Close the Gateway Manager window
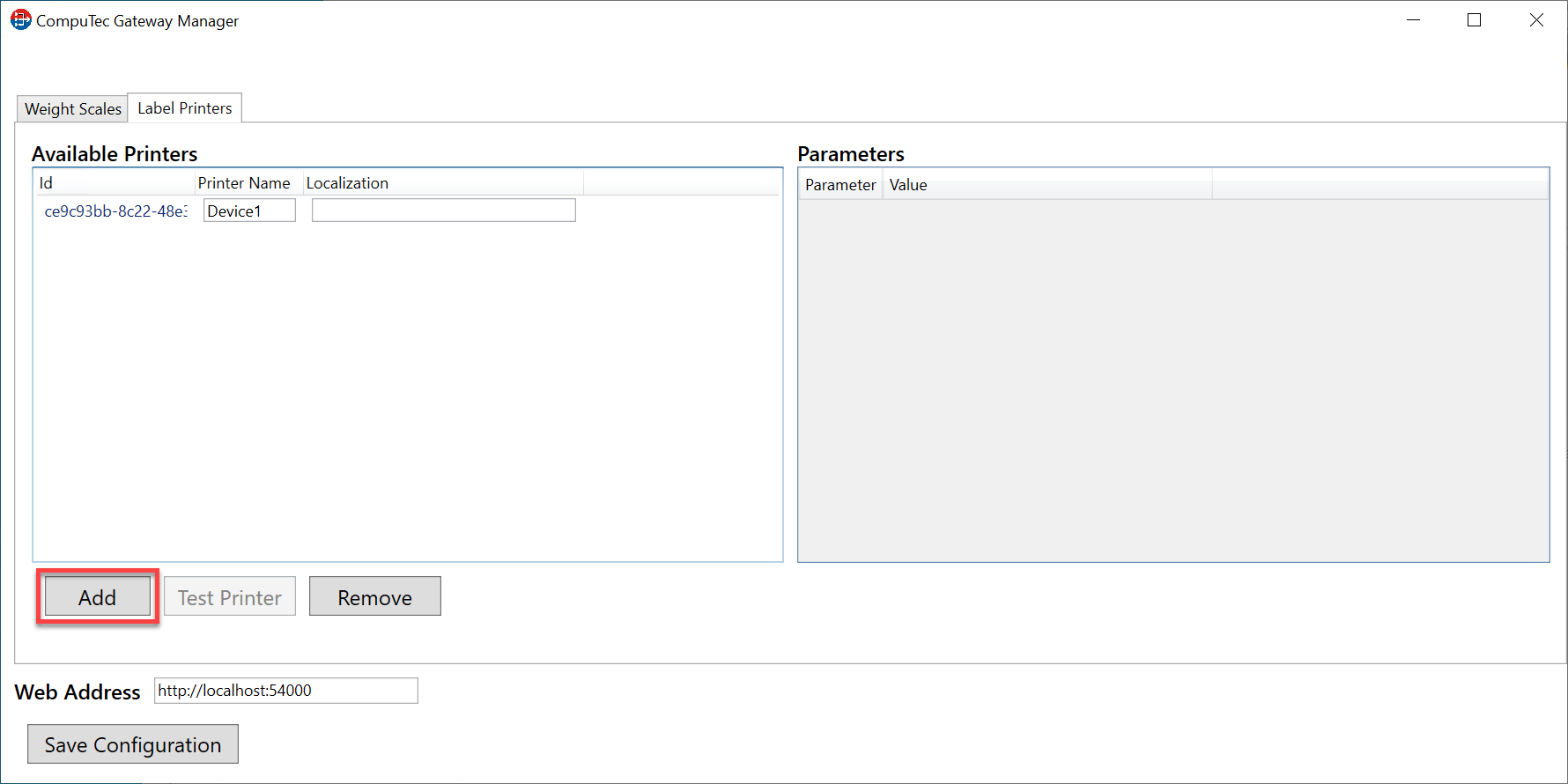The height and width of the screenshot is (784, 1568). click(x=1536, y=20)
